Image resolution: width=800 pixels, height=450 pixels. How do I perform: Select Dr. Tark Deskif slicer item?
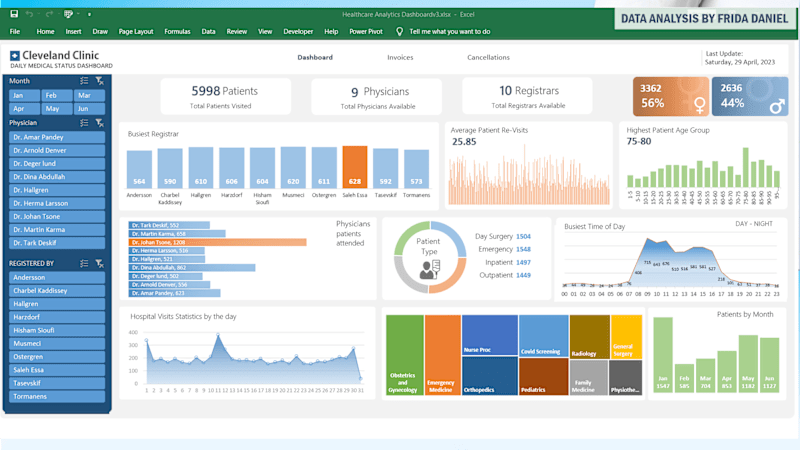click(x=57, y=243)
